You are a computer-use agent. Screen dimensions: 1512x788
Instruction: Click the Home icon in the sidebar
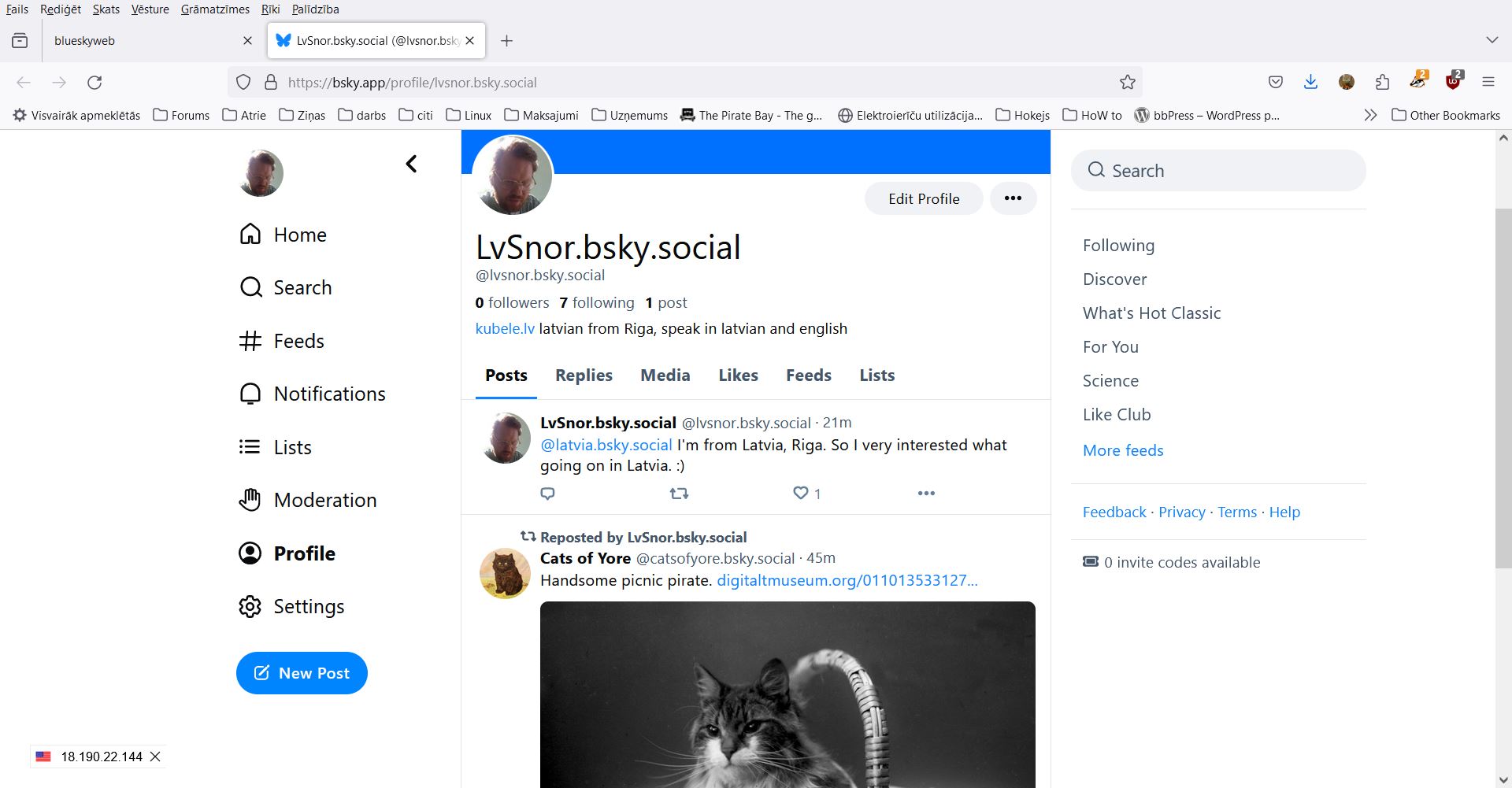coord(250,235)
